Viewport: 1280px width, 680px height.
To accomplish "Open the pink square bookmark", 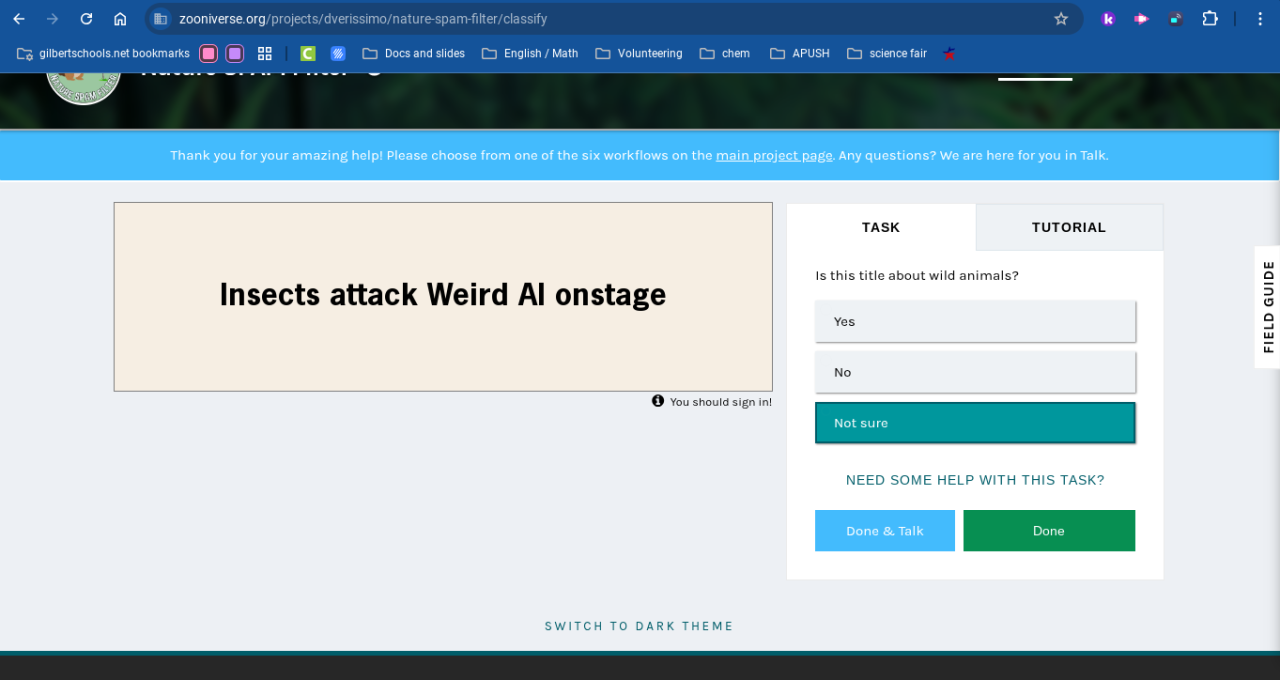I will pos(208,54).
